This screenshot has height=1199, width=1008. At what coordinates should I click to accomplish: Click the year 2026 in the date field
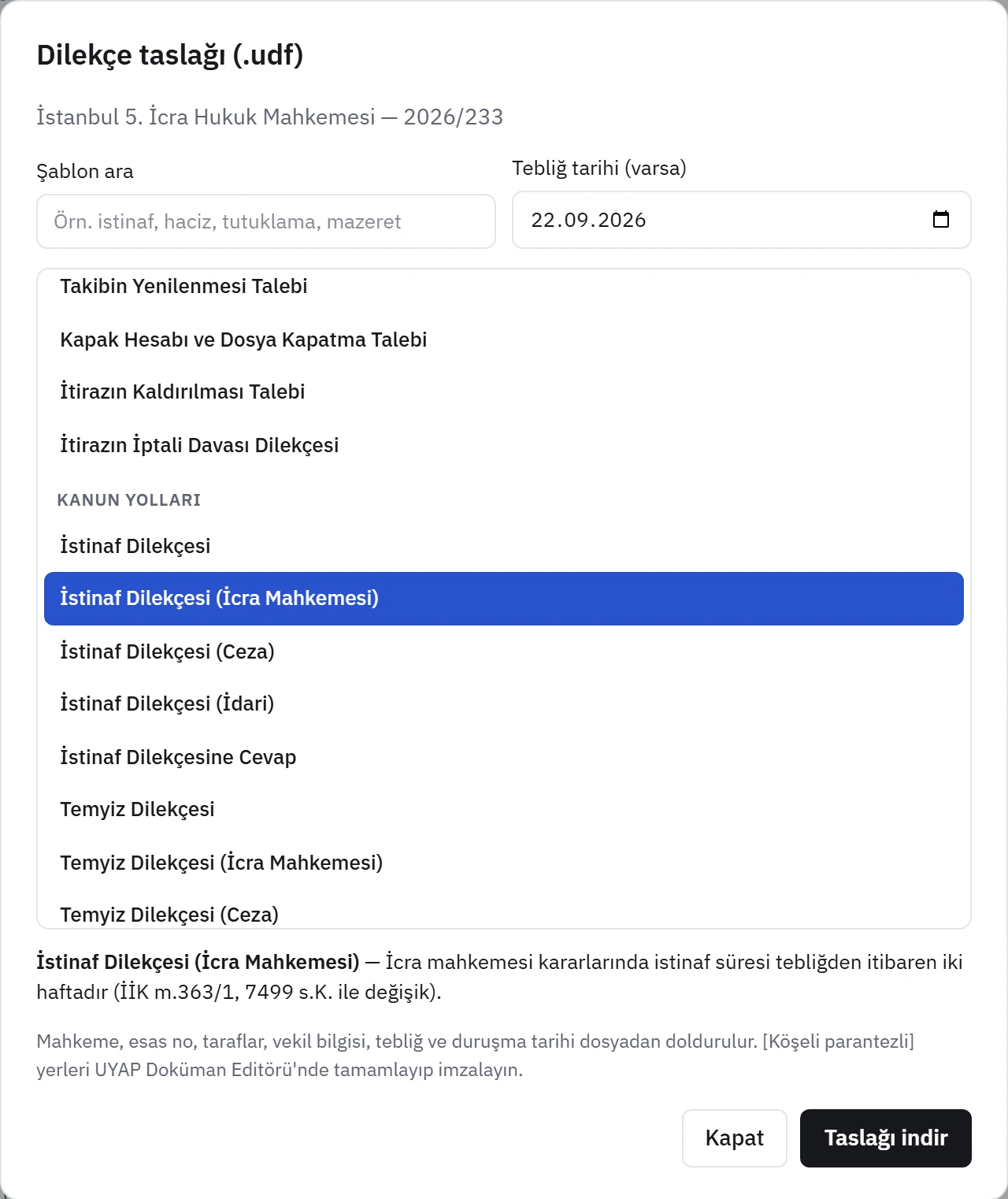(622, 220)
